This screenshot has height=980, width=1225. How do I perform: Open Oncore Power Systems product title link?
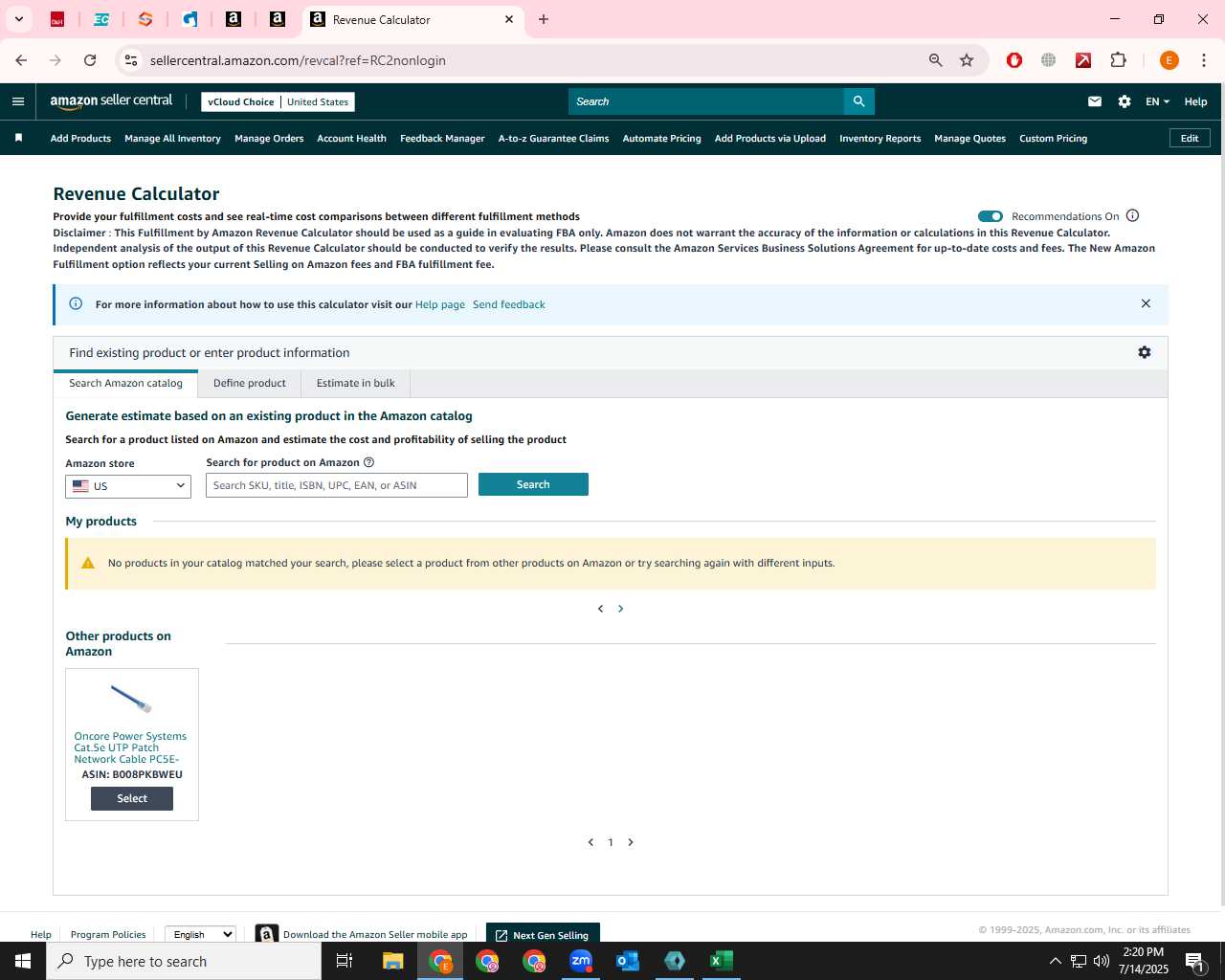click(130, 747)
